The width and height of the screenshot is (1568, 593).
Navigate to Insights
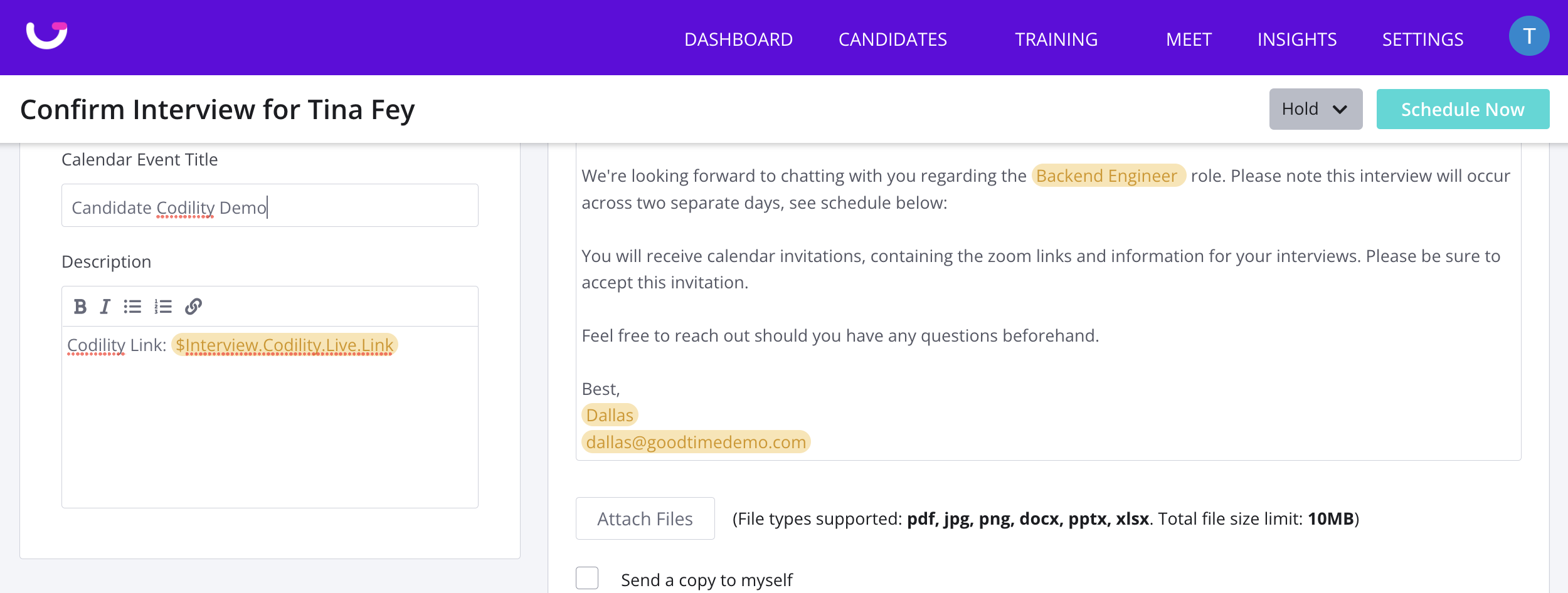click(1297, 39)
